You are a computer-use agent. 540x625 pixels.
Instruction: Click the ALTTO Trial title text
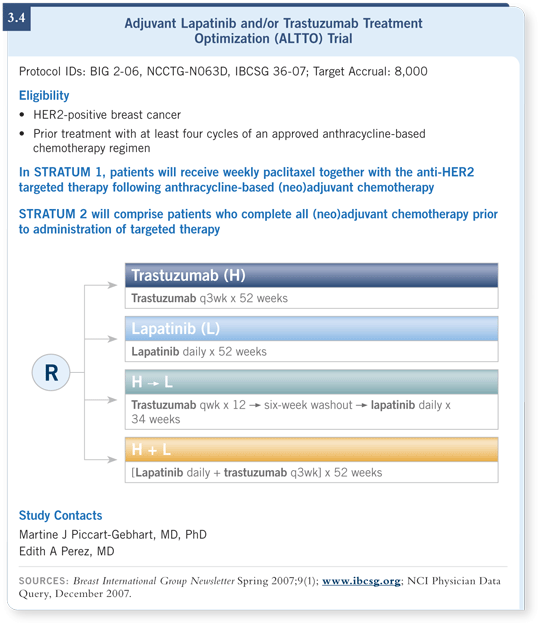(x=273, y=31)
